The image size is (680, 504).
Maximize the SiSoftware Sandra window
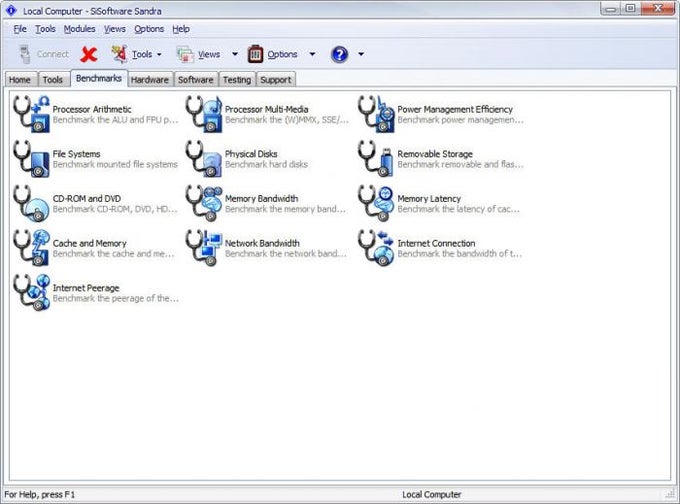click(x=631, y=8)
